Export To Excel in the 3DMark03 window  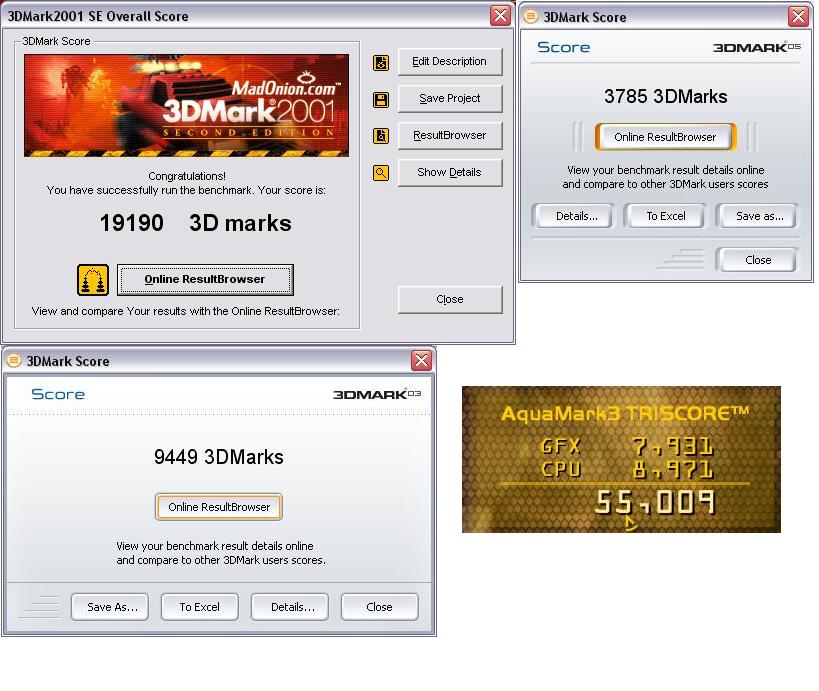pos(200,607)
